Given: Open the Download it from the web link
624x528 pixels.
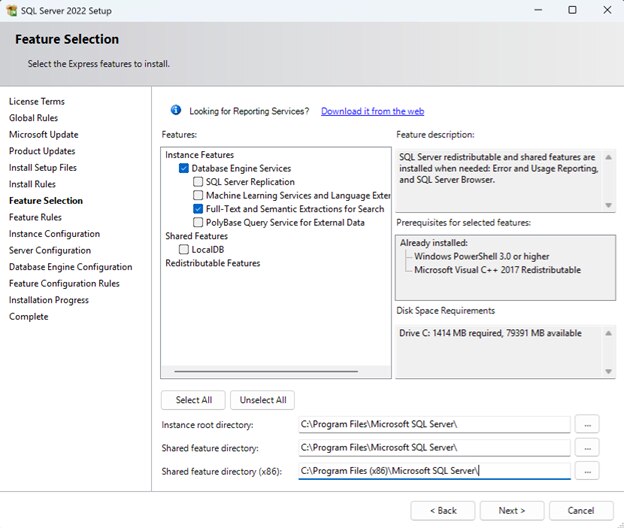Looking at the screenshot, I should (x=372, y=111).
